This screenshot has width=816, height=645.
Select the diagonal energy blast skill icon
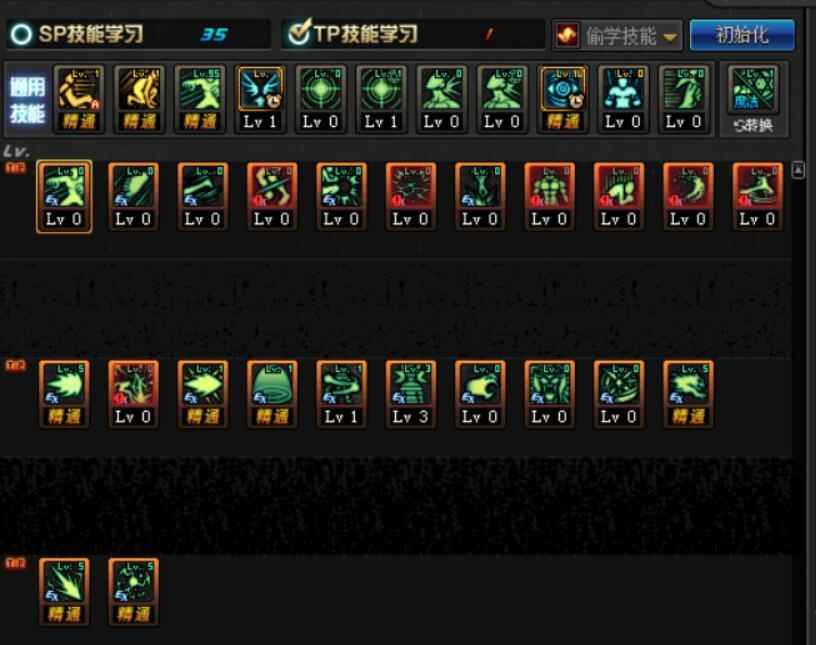(x=64, y=592)
